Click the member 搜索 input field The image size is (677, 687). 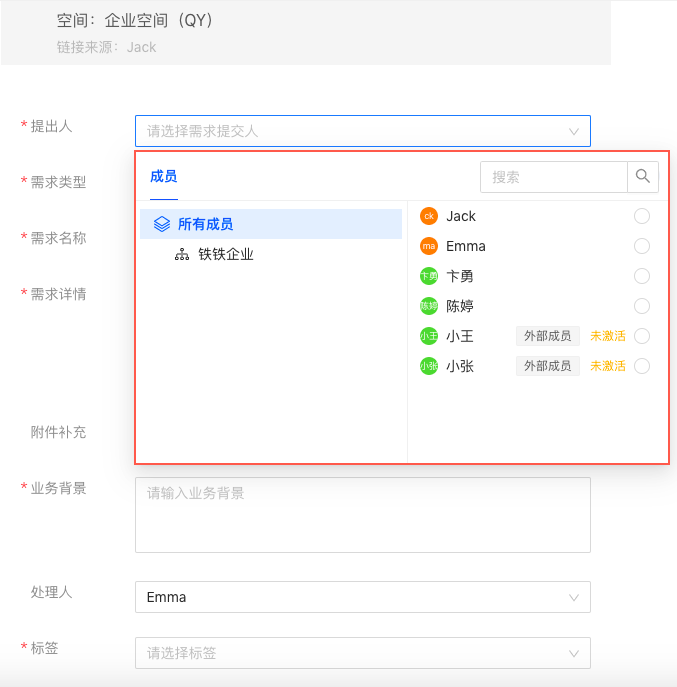click(x=554, y=177)
